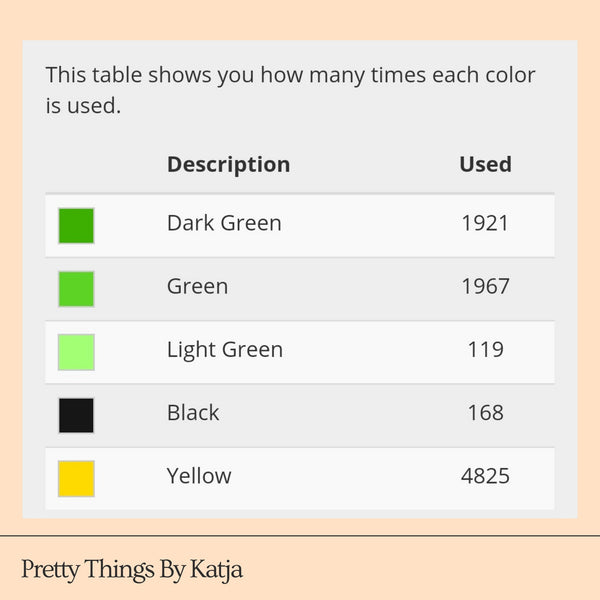The width and height of the screenshot is (600, 600).
Task: Click the Green row label
Action: click(x=197, y=286)
